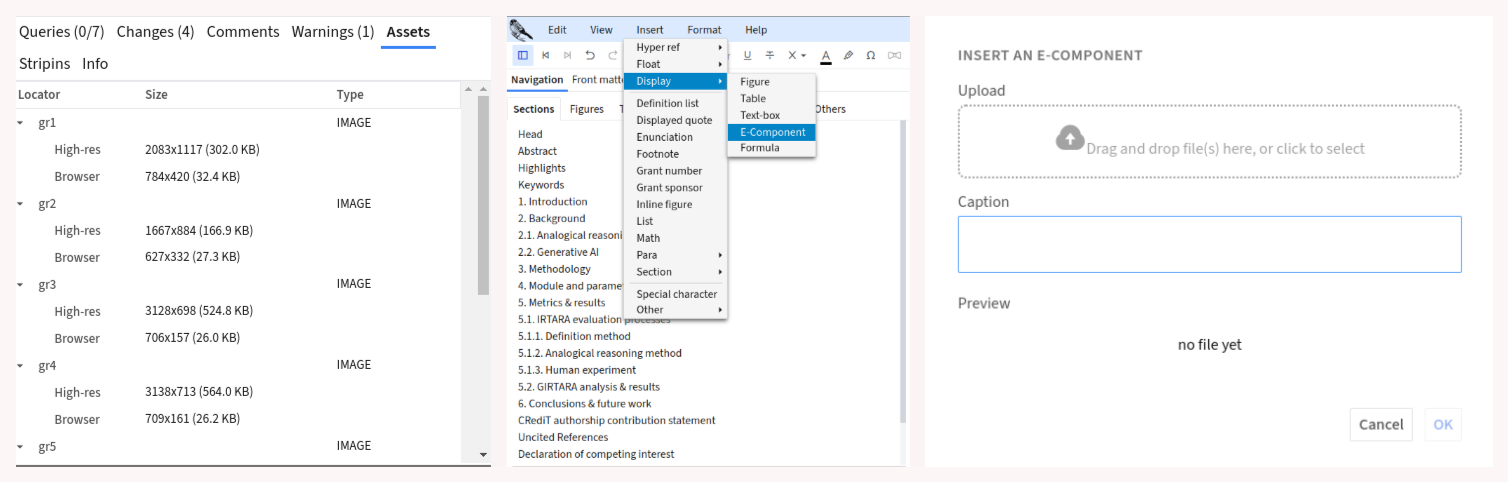Open the Conclusions & future work section

pyautogui.click(x=584, y=404)
